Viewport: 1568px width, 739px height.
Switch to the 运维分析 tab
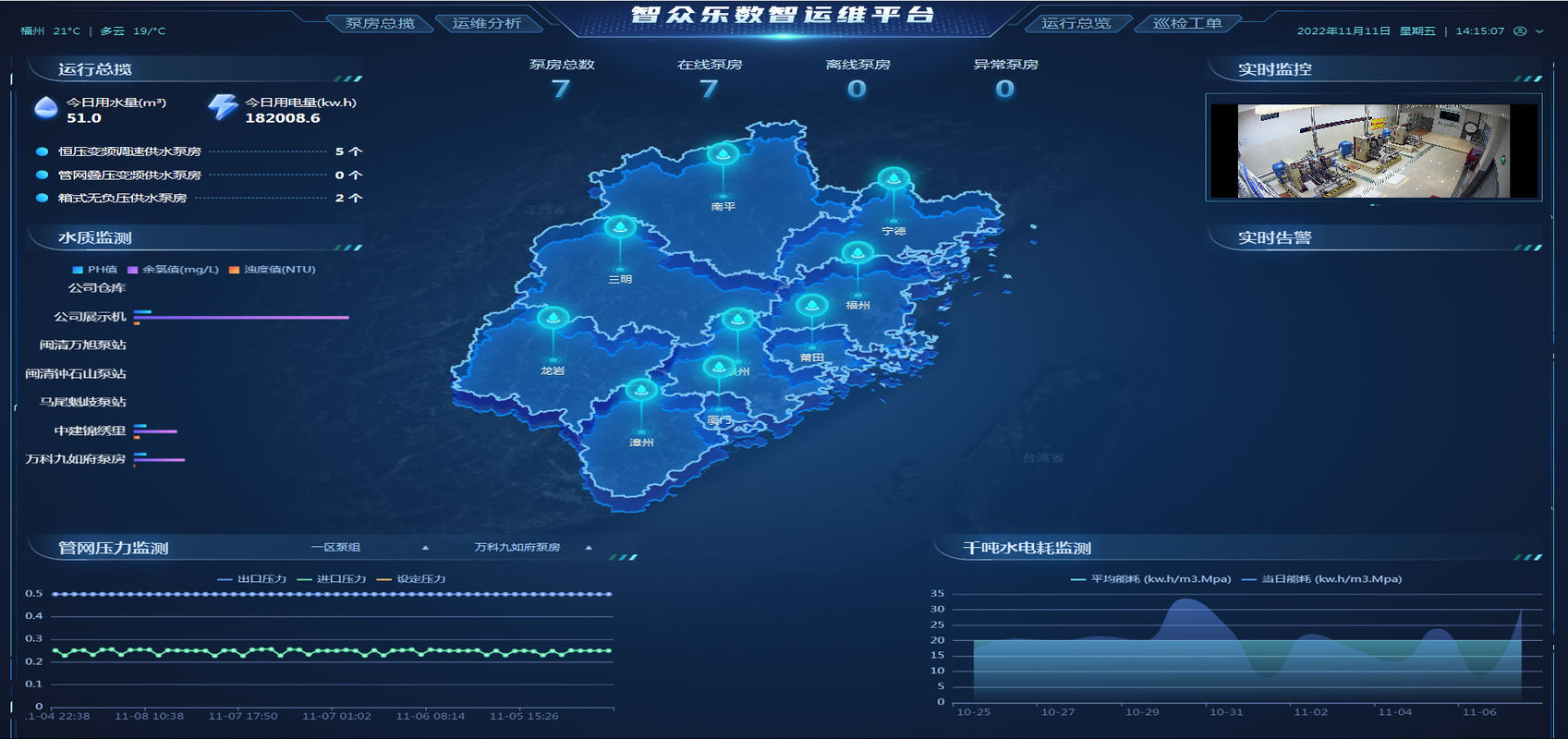point(487,23)
